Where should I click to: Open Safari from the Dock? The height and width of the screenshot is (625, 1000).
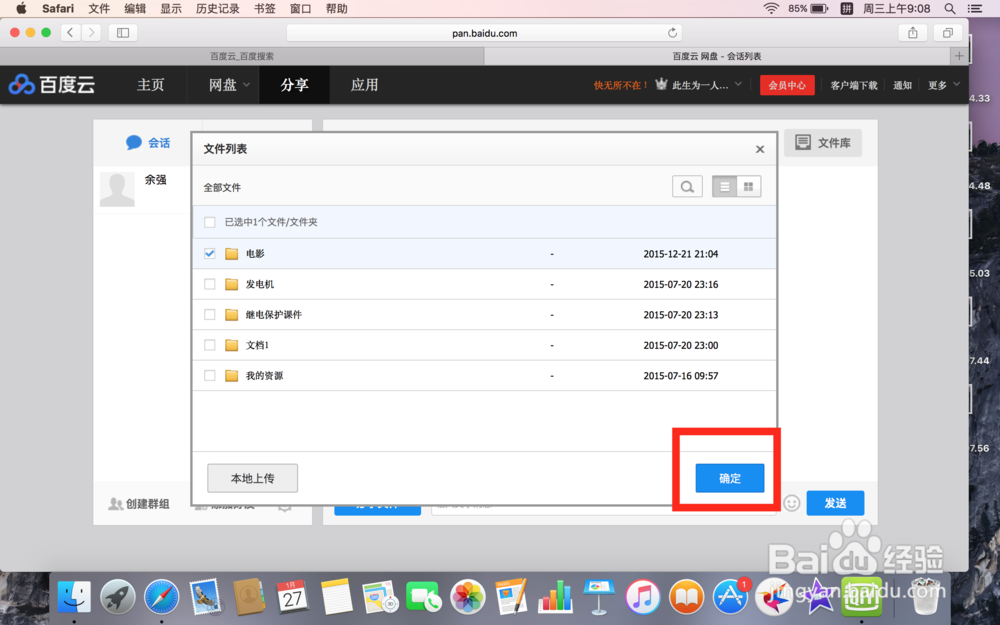coord(163,597)
